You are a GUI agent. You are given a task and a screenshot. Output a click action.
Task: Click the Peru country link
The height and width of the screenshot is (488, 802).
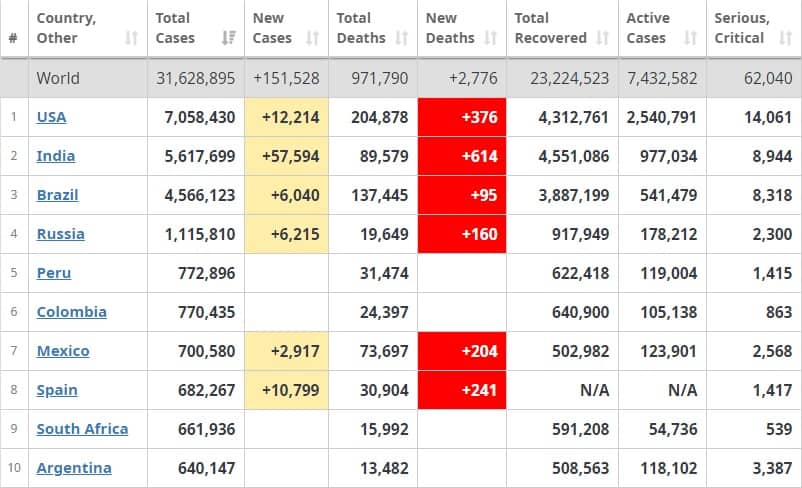point(54,273)
